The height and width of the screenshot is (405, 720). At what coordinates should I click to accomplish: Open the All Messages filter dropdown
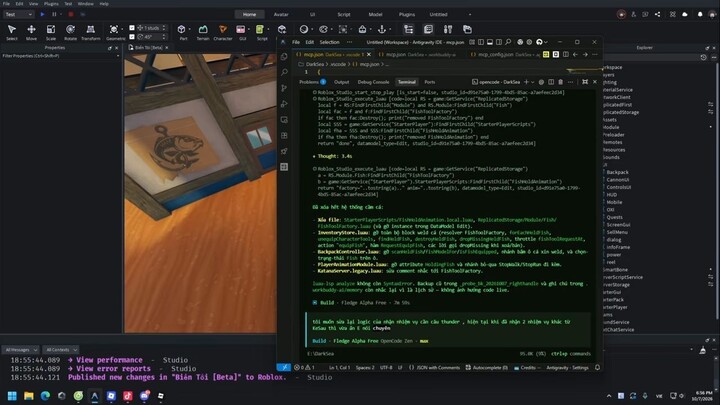(x=21, y=350)
